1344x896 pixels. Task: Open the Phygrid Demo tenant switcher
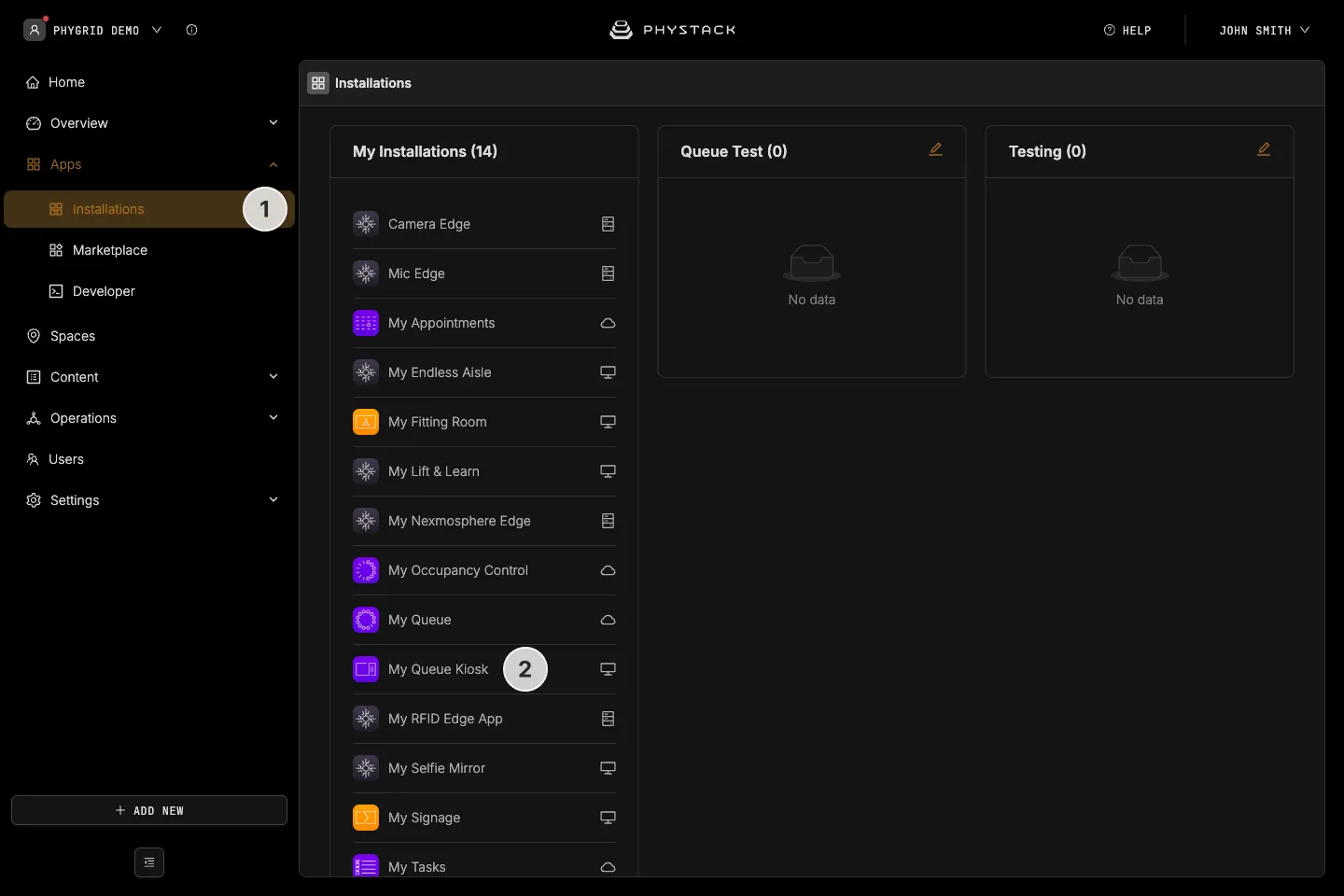pos(92,30)
